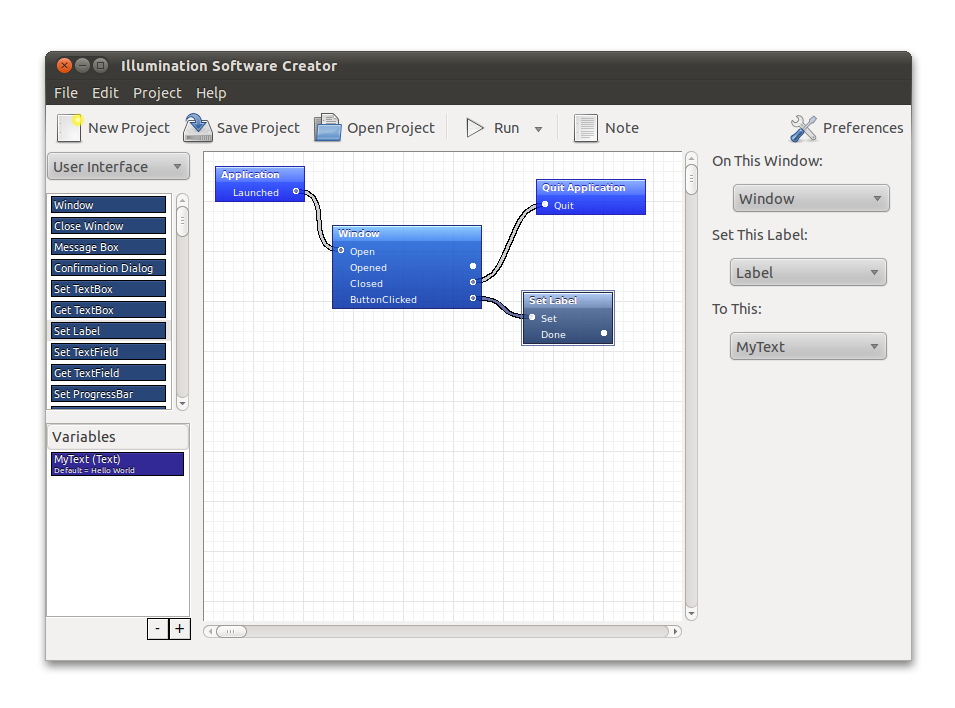Select the Set TextField block
This screenshot has width=955, height=708.
click(x=108, y=352)
